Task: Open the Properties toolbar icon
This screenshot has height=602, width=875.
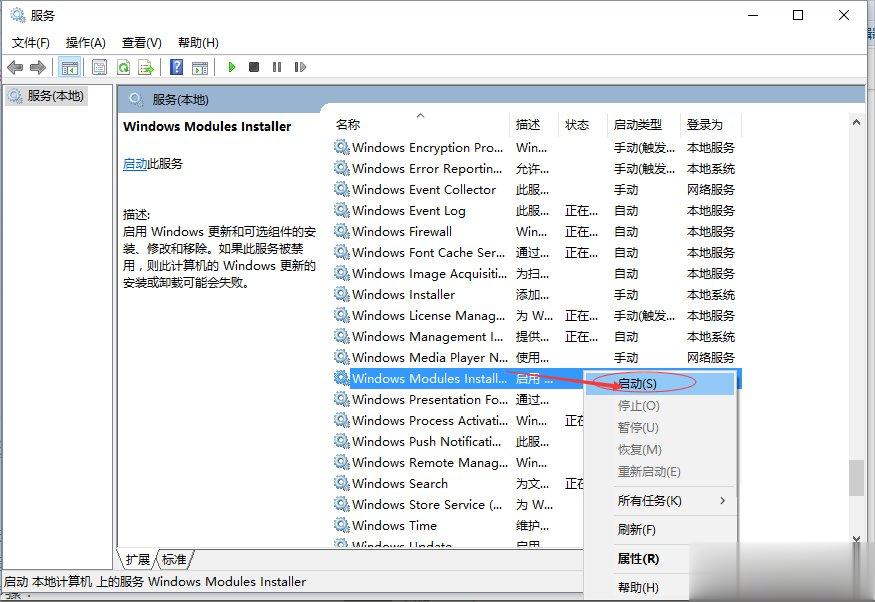Action: click(99, 68)
